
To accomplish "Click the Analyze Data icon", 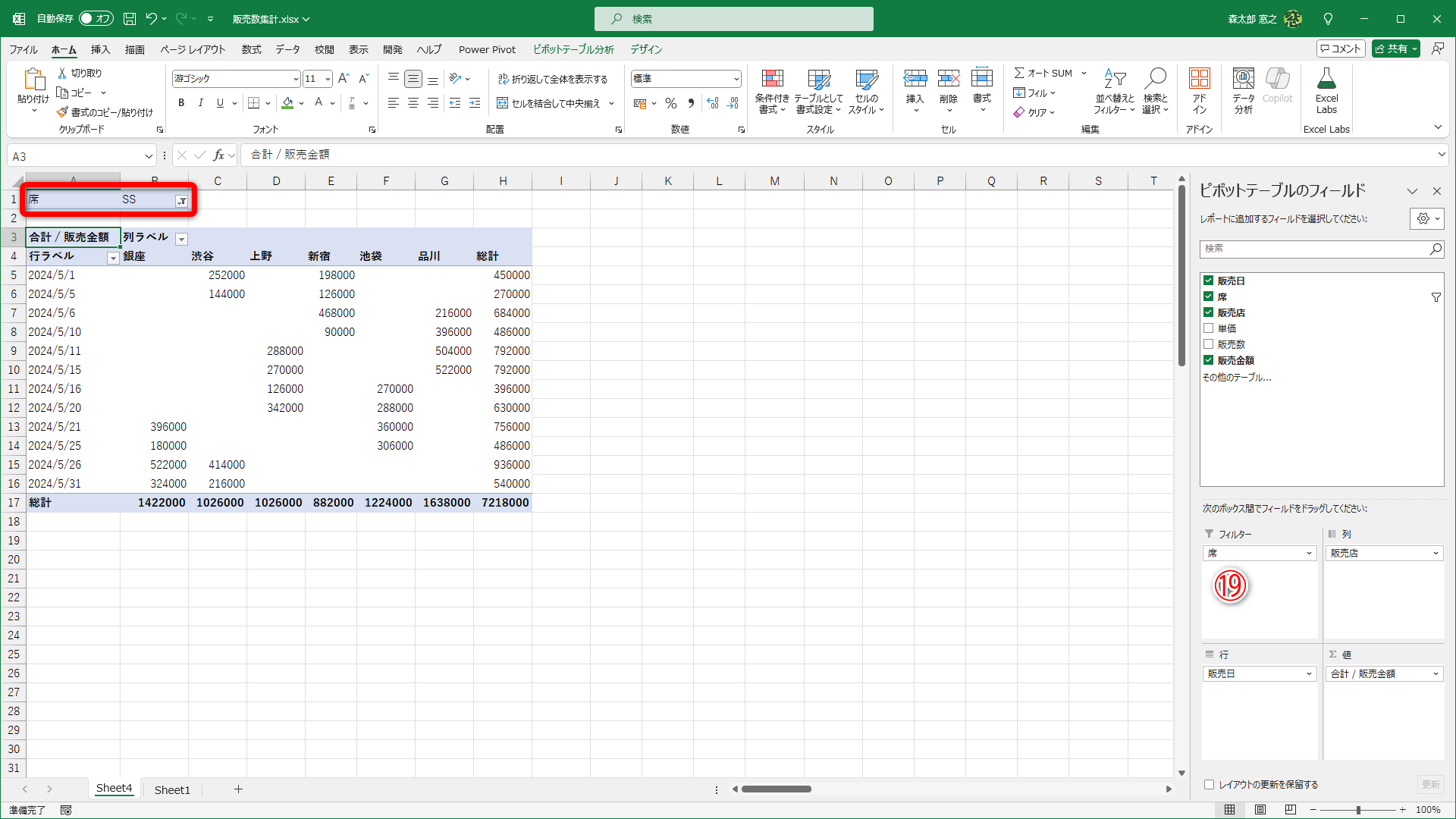I will click(1243, 79).
